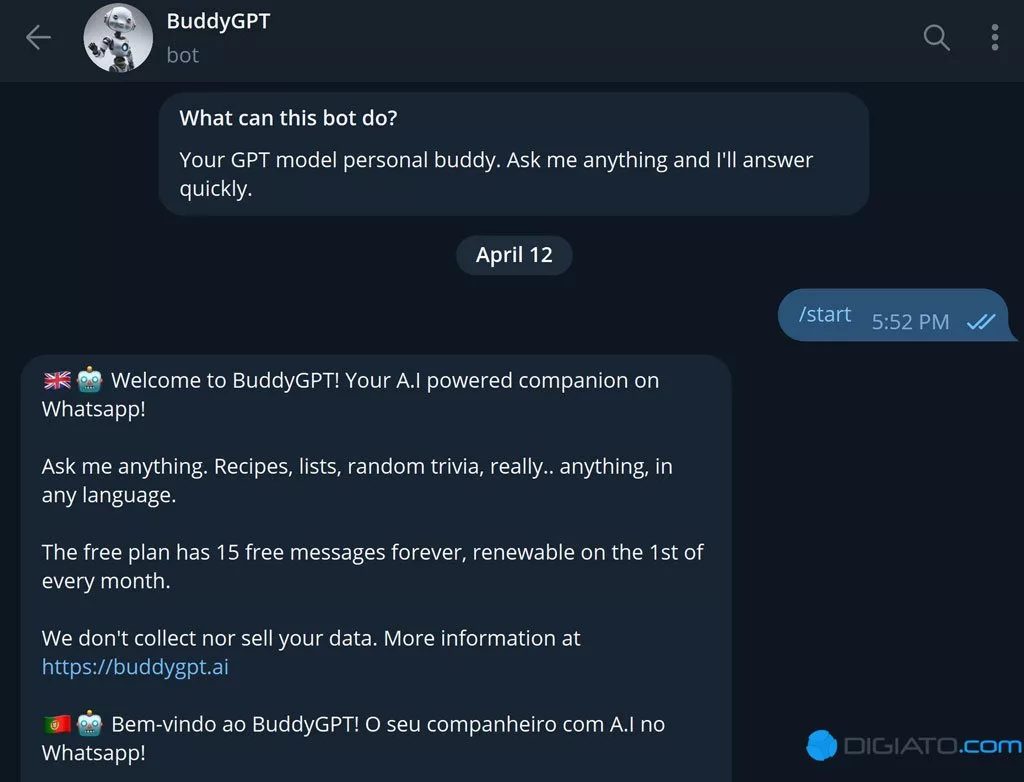1024x782 pixels.
Task: Click the double-check read receipt icon
Action: coord(981,321)
